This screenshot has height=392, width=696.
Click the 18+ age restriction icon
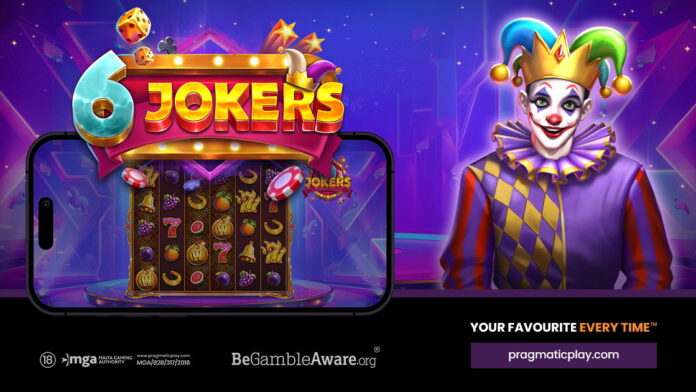click(x=47, y=360)
